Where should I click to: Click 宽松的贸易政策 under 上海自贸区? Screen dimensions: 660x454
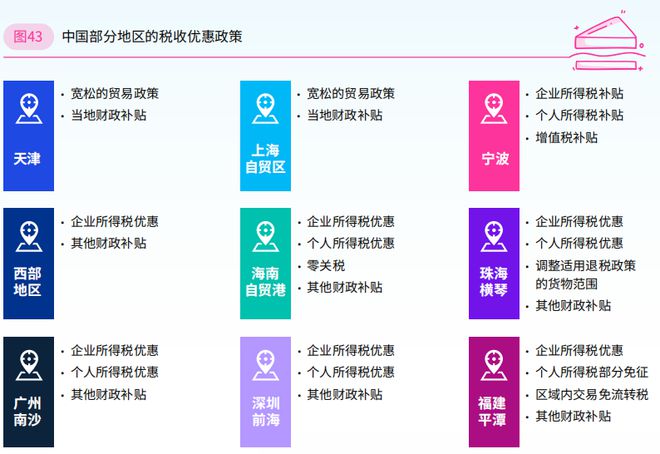tap(351, 93)
